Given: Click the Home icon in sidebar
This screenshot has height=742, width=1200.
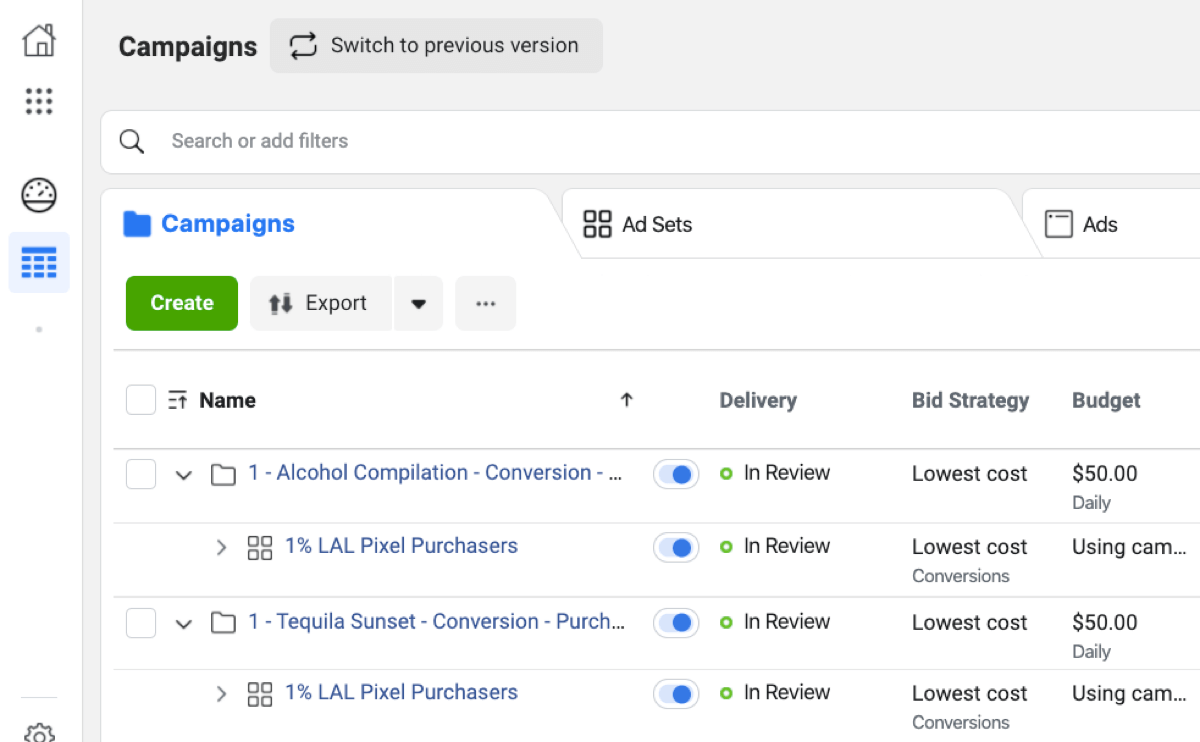Looking at the screenshot, I should (39, 41).
